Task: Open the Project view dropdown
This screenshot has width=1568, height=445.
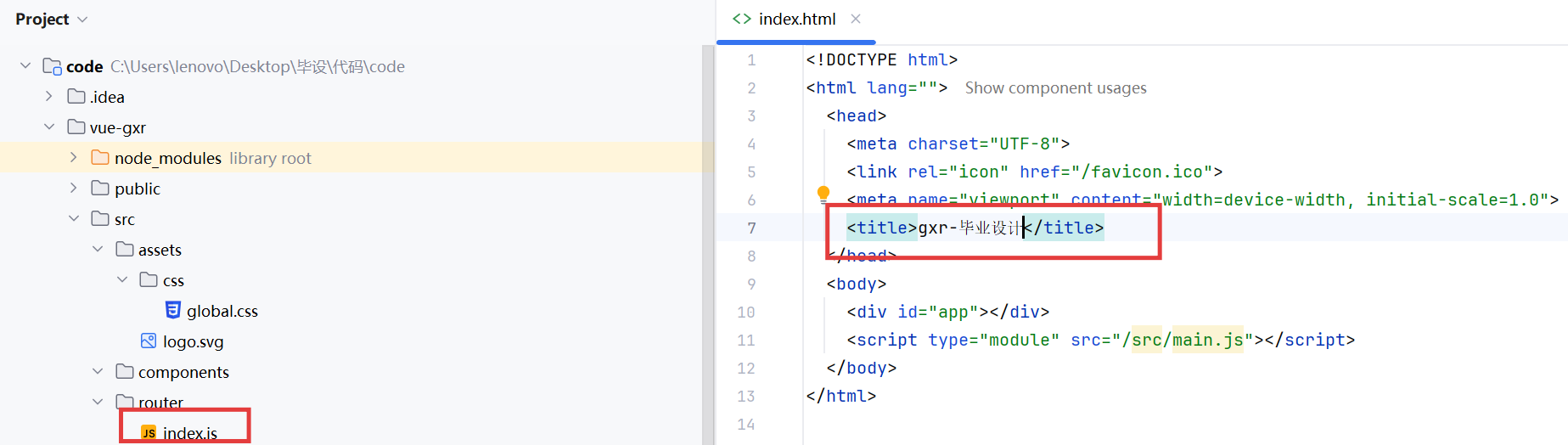Action: point(51,19)
